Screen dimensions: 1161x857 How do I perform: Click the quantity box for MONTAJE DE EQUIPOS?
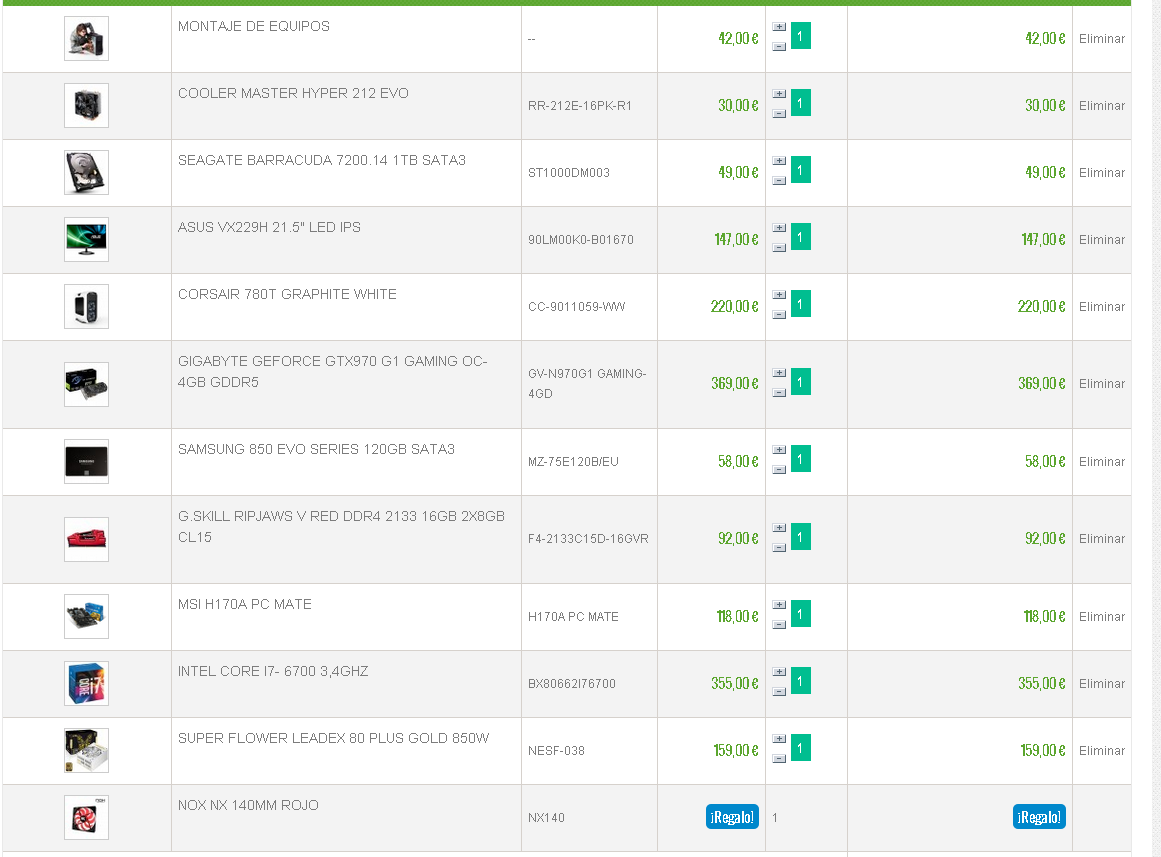[800, 36]
